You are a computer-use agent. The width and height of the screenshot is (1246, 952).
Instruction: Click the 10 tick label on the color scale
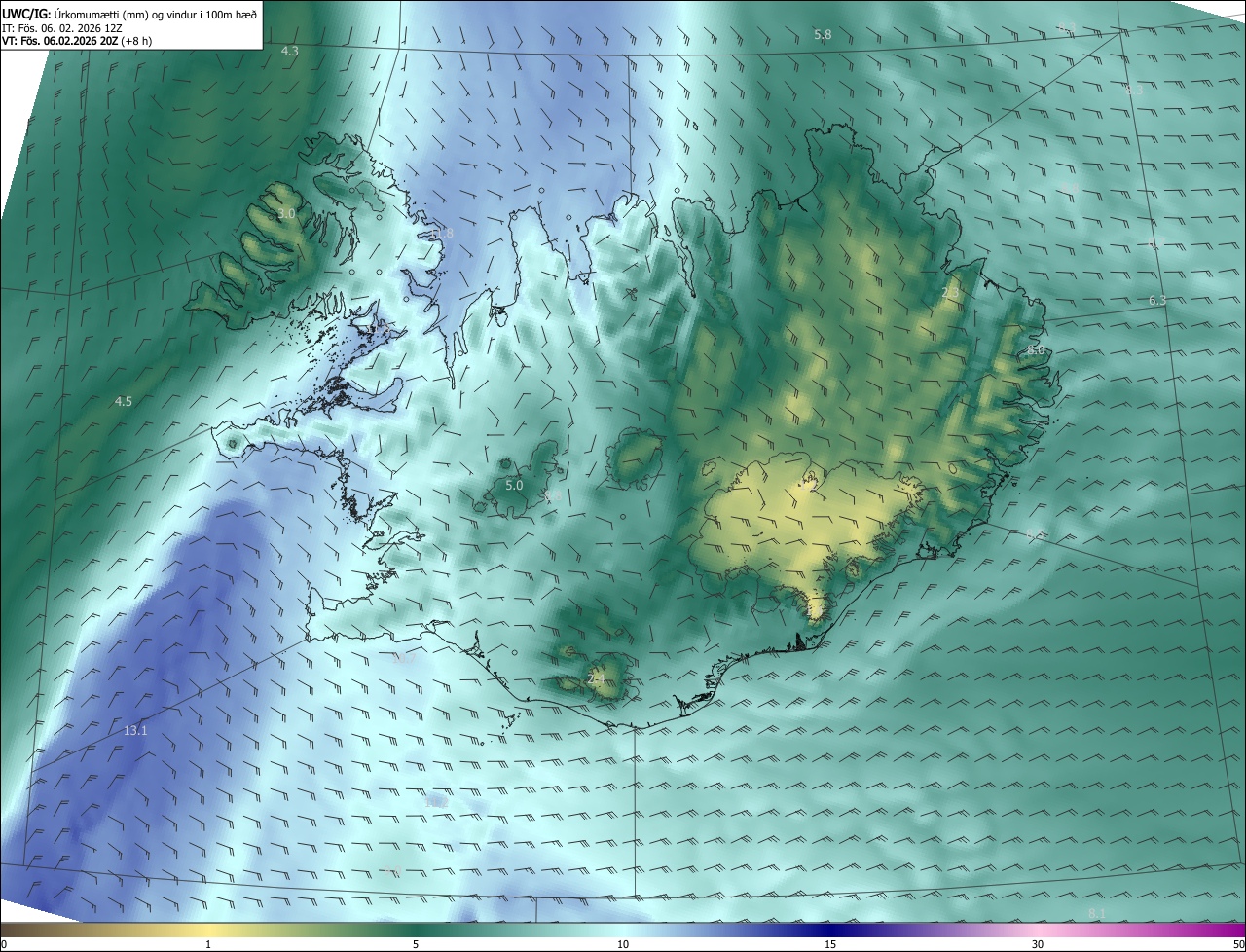click(x=623, y=944)
